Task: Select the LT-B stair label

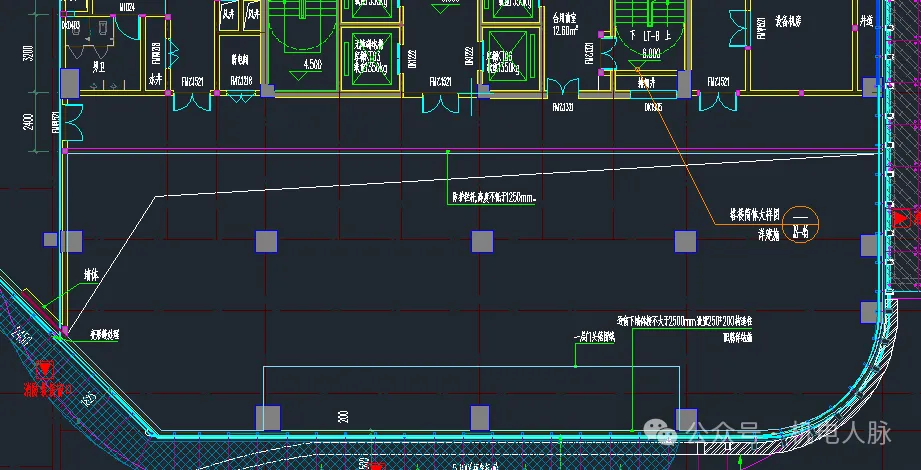Action: pos(647,34)
